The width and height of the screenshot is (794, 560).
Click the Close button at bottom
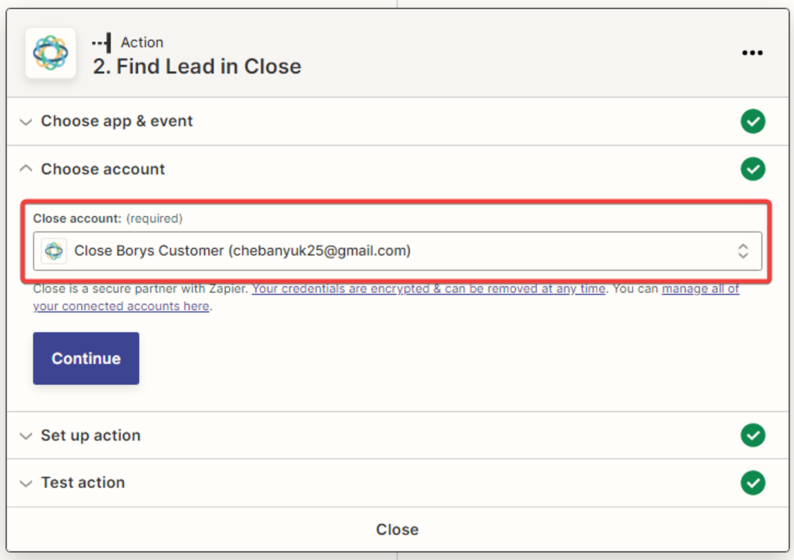[397, 529]
